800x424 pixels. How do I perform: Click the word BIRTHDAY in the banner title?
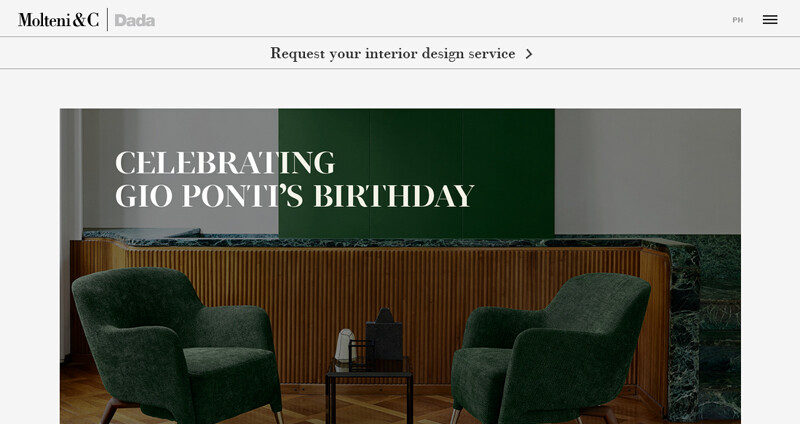tap(393, 196)
